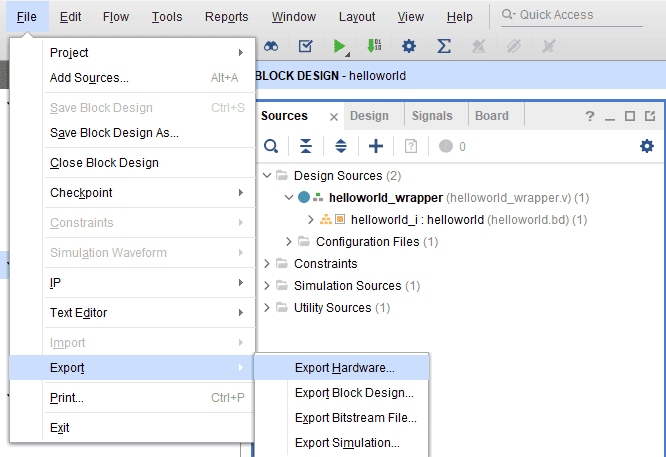Click the green Run Implementation arrow icon
Image resolution: width=666 pixels, height=457 pixels.
pyautogui.click(x=341, y=46)
